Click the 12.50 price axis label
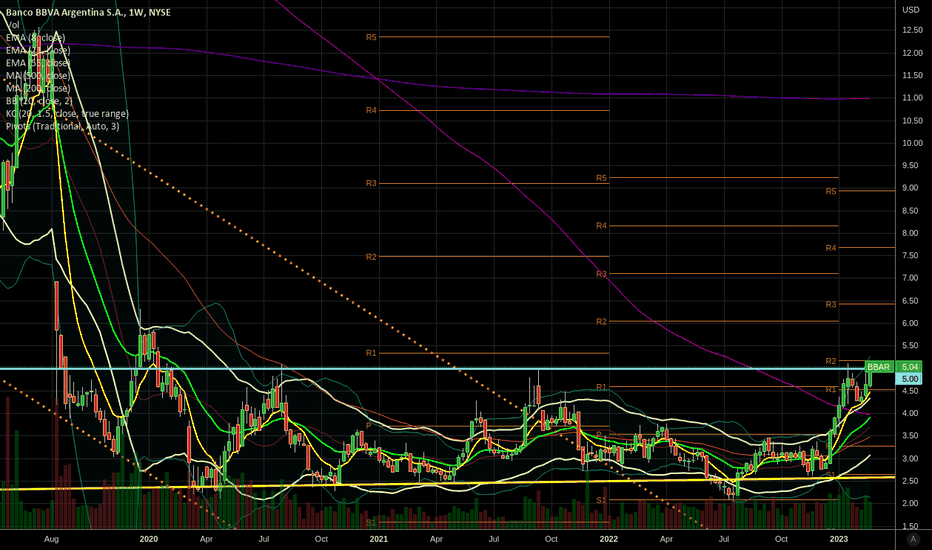Viewport: 932px width, 550px height. click(912, 30)
